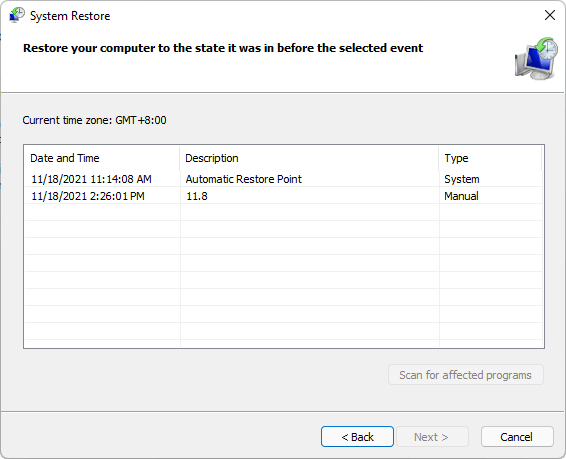Click the System Restore window title text

click(70, 16)
